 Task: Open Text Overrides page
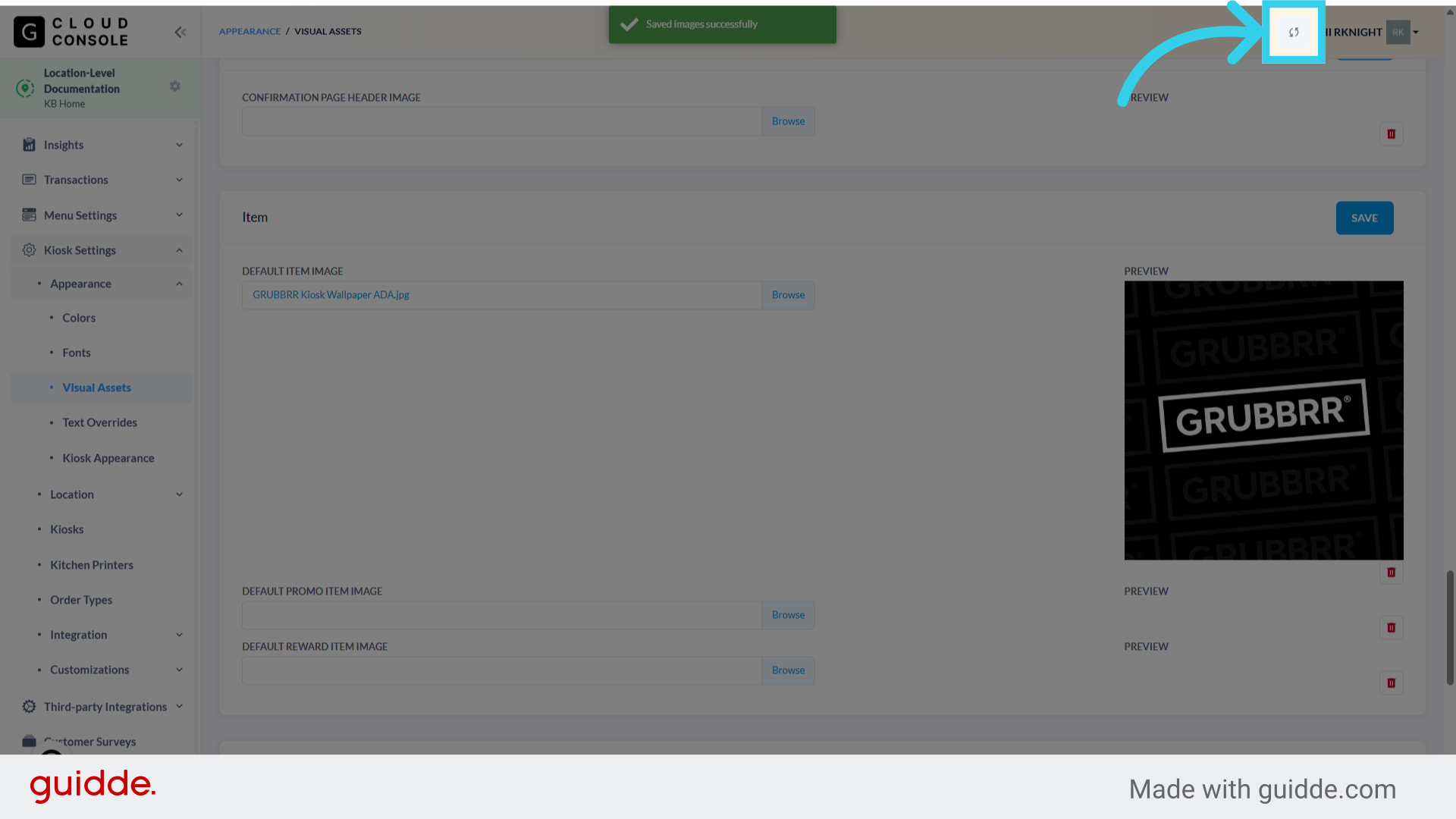[100, 422]
